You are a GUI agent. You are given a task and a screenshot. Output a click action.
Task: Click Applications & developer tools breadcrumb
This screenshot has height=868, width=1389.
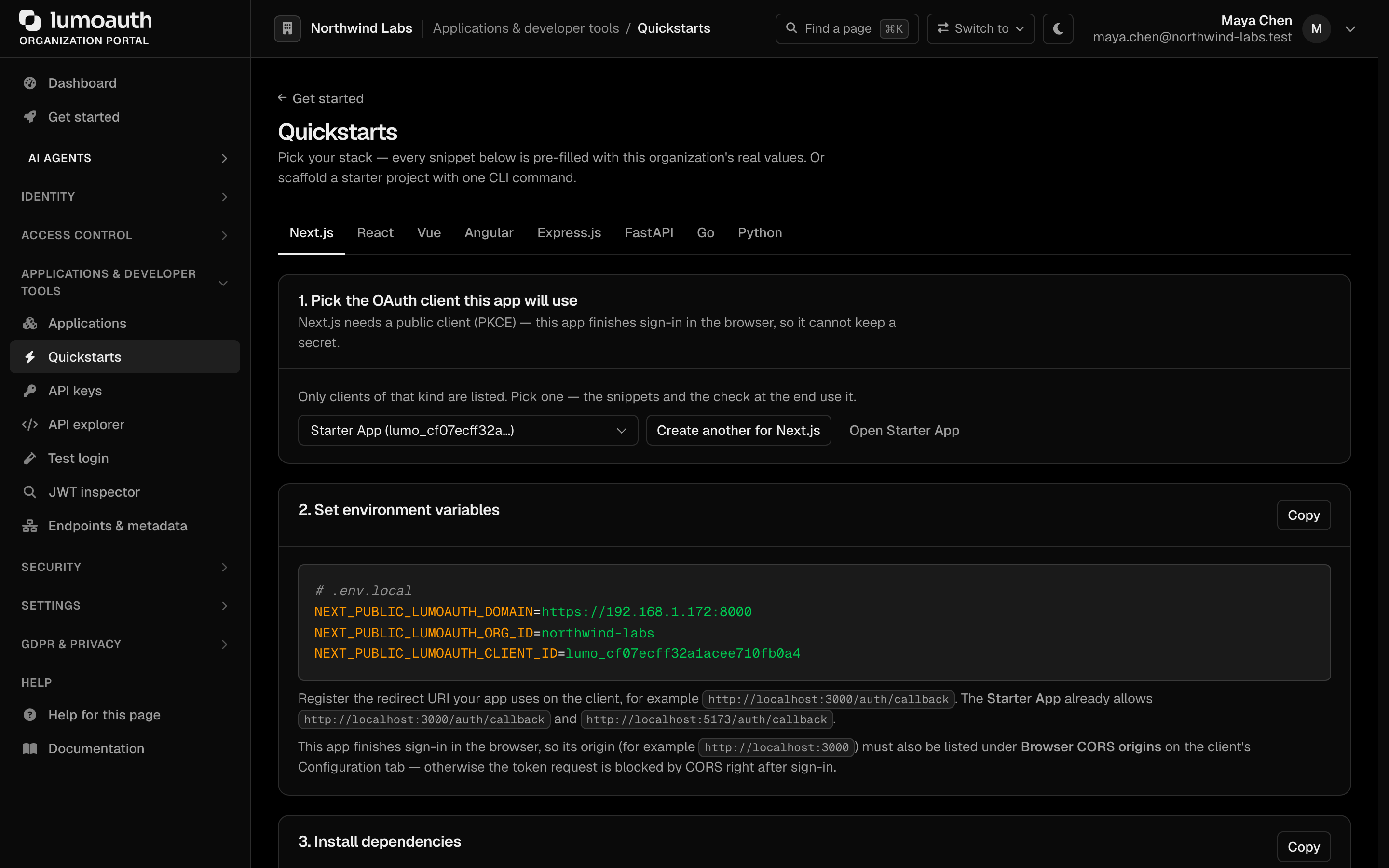click(x=526, y=29)
